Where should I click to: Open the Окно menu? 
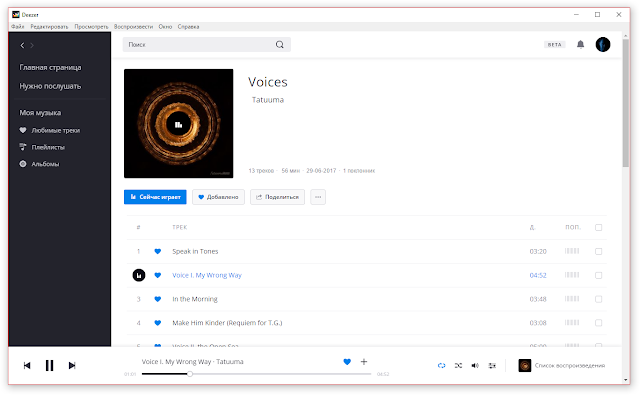(165, 27)
